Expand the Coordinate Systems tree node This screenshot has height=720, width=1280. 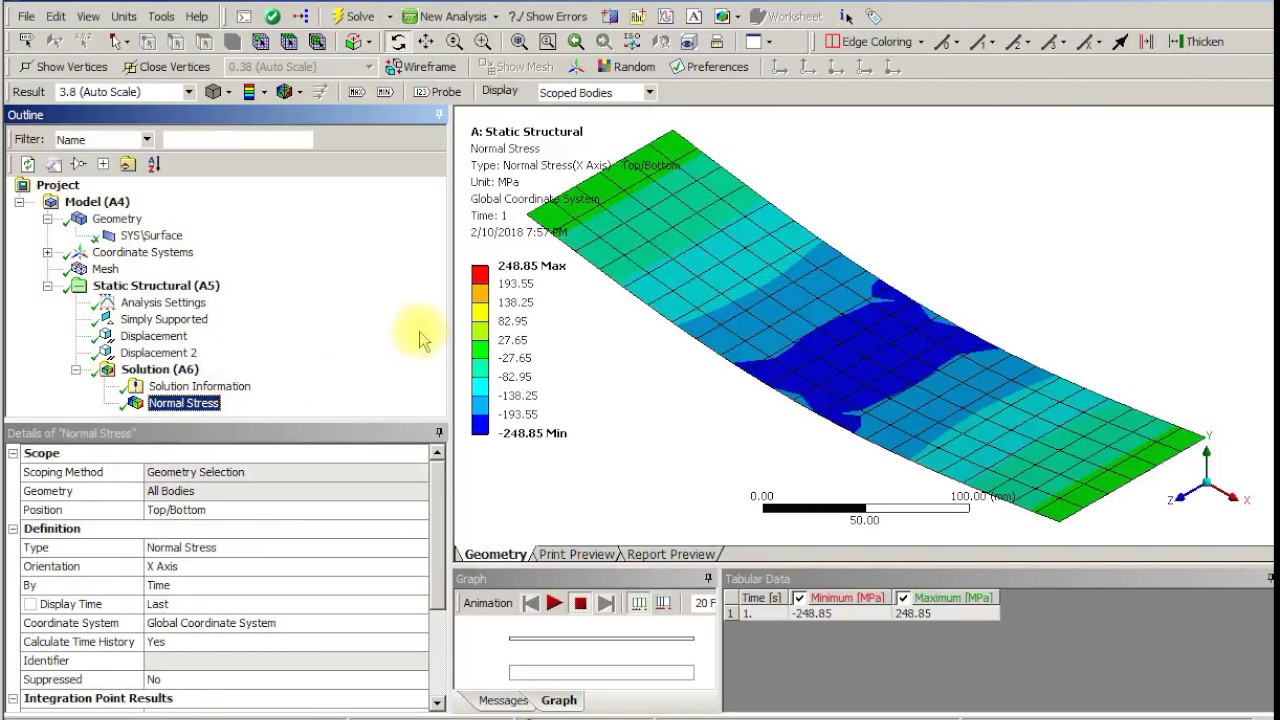pyautogui.click(x=47, y=253)
